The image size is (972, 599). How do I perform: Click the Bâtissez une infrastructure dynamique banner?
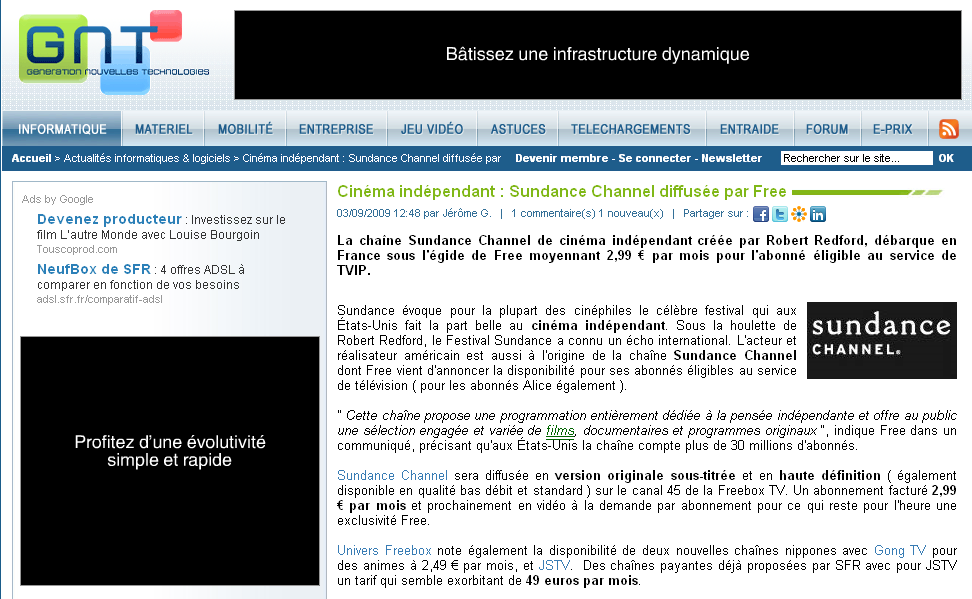[598, 55]
